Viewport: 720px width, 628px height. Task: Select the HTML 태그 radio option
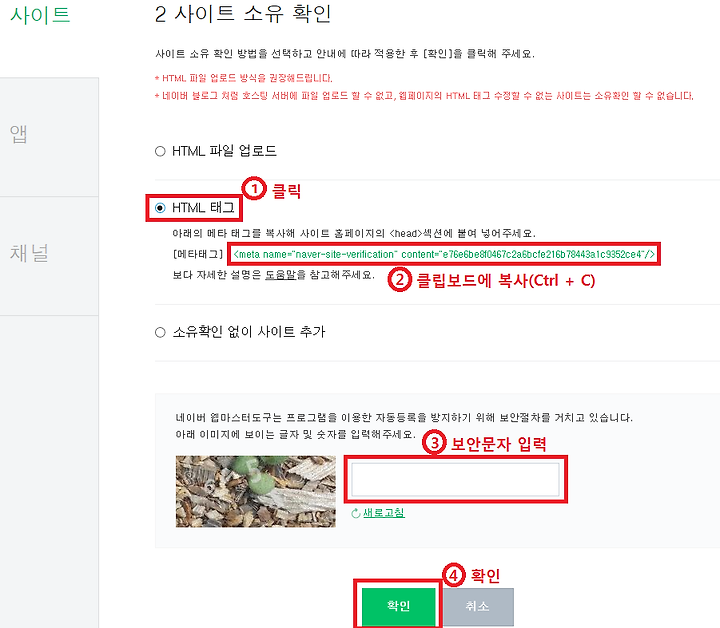pyautogui.click(x=160, y=208)
